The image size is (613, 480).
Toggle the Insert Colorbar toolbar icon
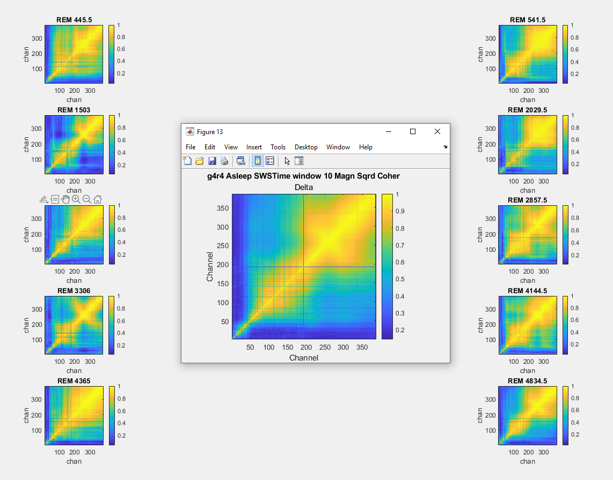[x=258, y=161]
